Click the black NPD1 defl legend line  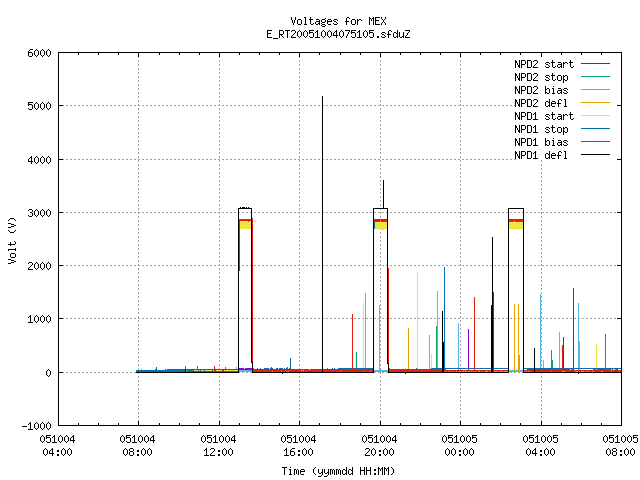point(596,155)
